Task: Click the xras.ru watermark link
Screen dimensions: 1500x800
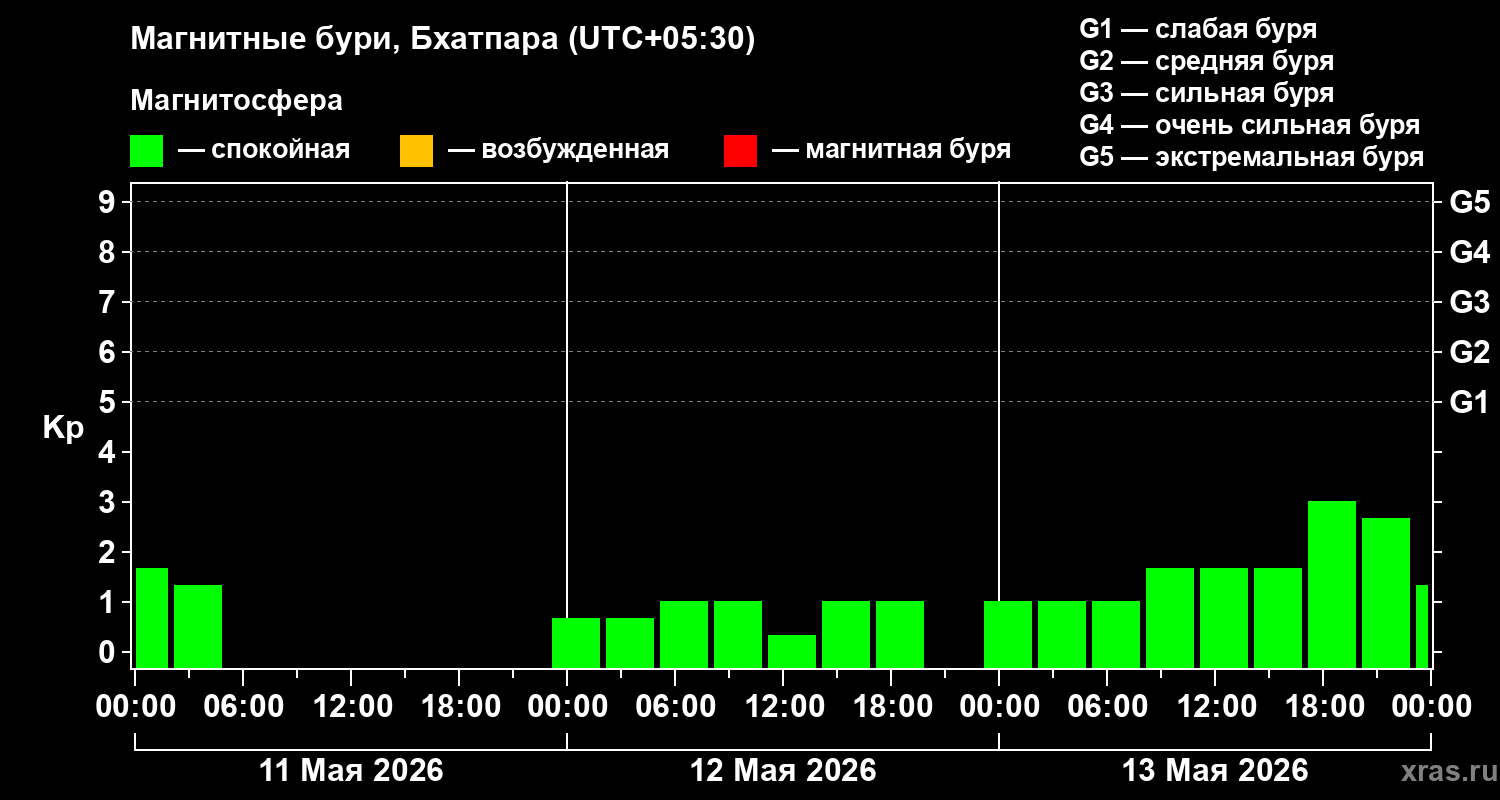Action: click(1444, 770)
